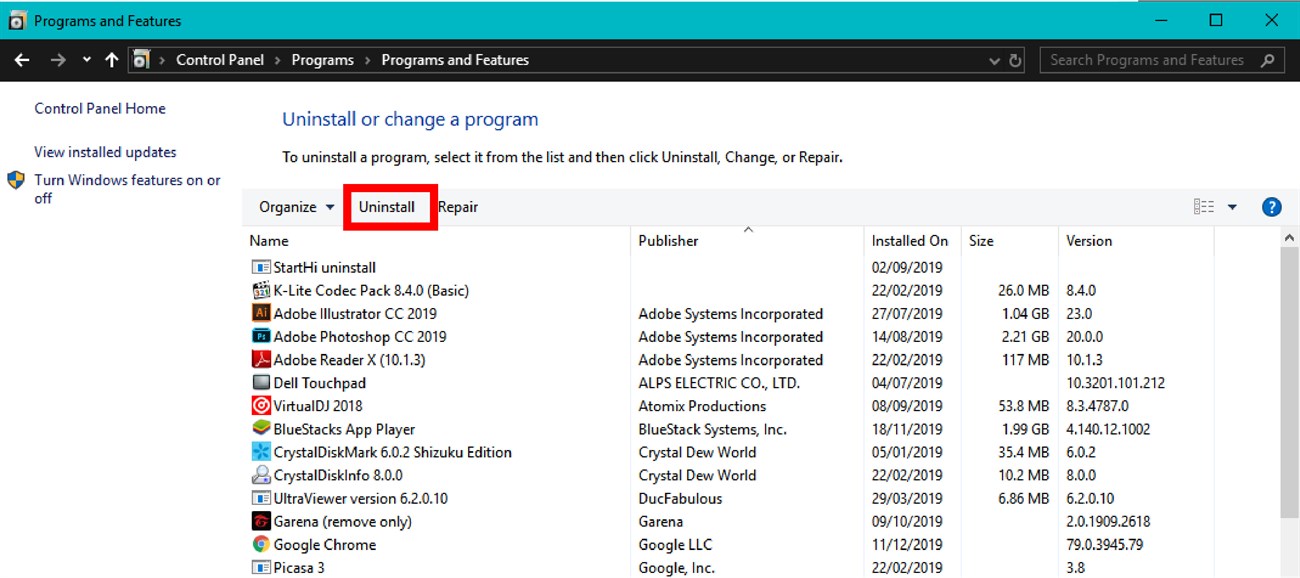Select the VirtualDJ 2018 icon
Image resolution: width=1300 pixels, height=578 pixels.
(x=261, y=406)
